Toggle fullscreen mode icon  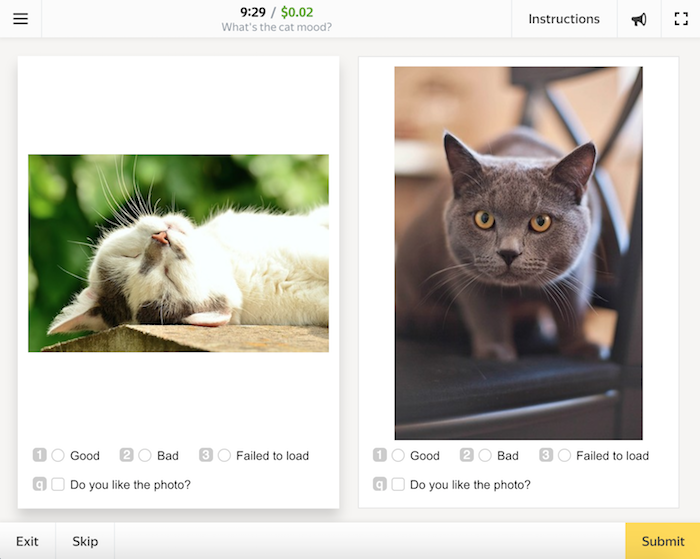(681, 19)
